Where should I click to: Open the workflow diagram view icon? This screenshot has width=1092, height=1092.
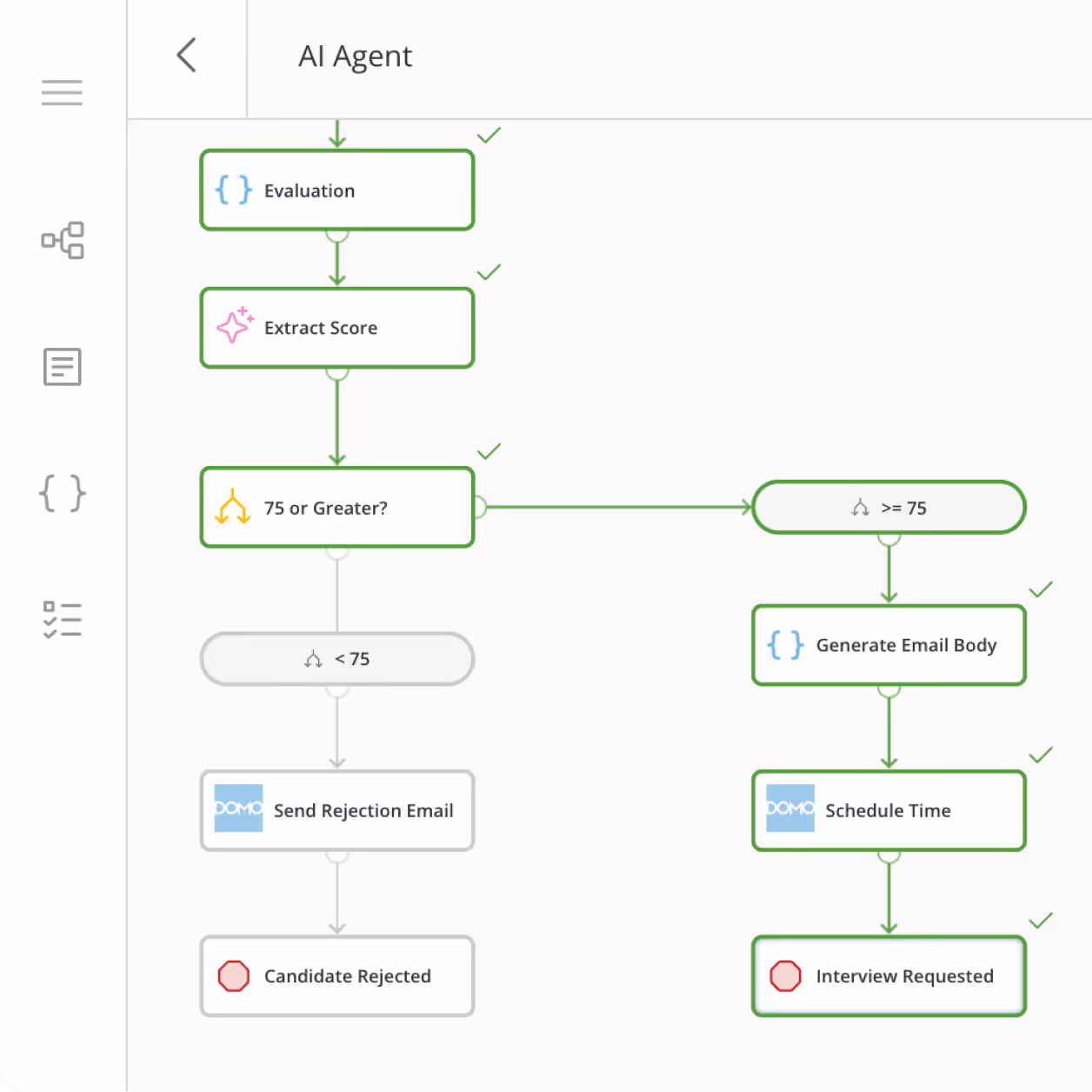point(63,240)
